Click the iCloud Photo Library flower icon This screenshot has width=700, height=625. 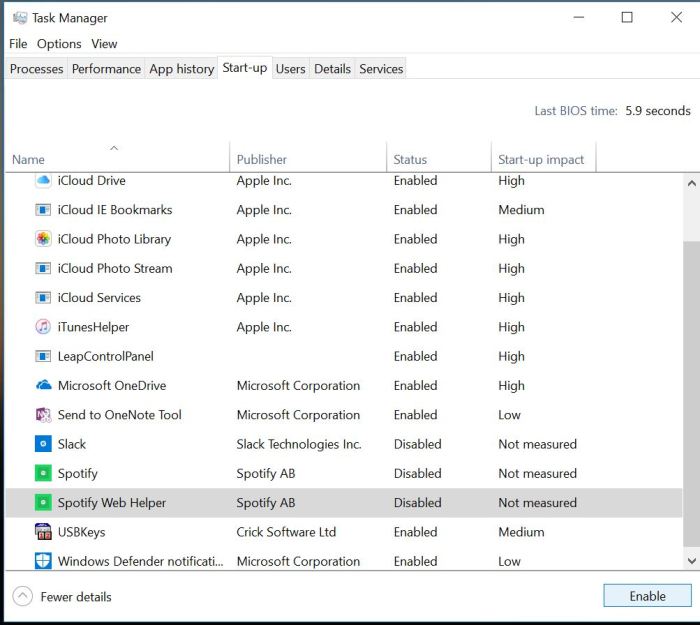[x=43, y=239]
